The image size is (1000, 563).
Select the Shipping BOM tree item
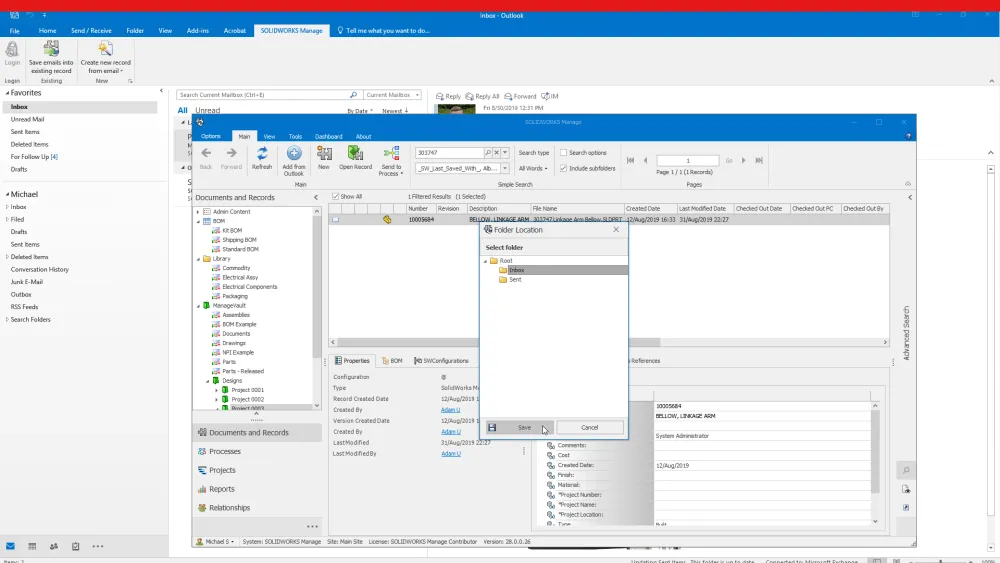(x=239, y=240)
